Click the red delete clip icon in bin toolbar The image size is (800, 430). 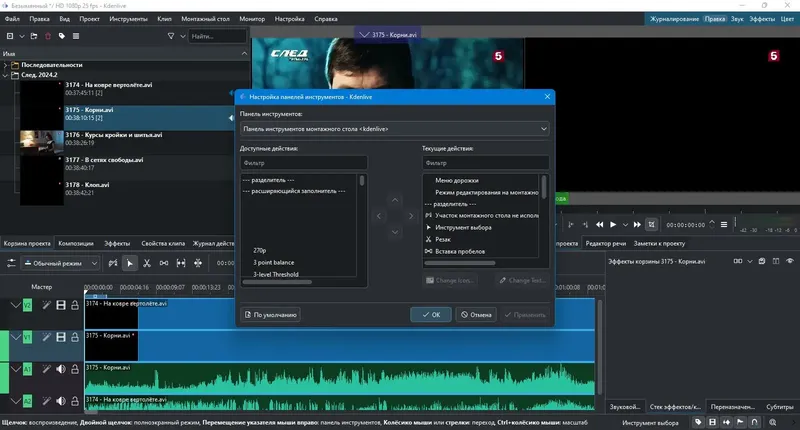pos(48,36)
